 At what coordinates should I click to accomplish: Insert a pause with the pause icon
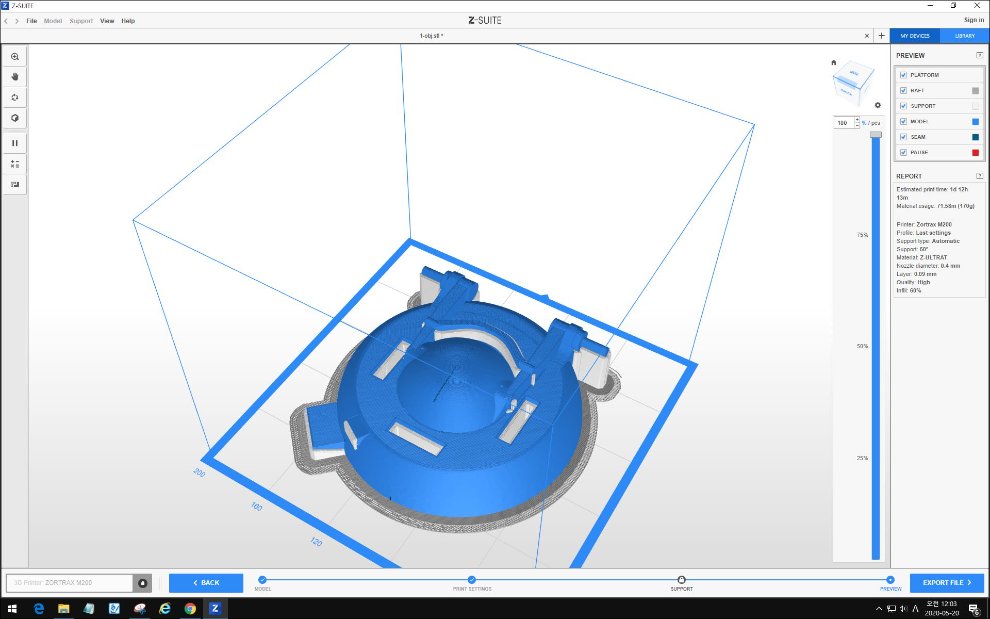(15, 143)
